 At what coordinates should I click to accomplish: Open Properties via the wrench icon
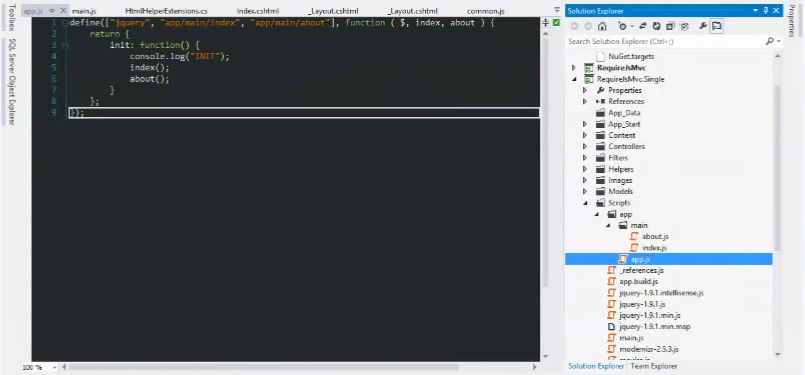[703, 26]
